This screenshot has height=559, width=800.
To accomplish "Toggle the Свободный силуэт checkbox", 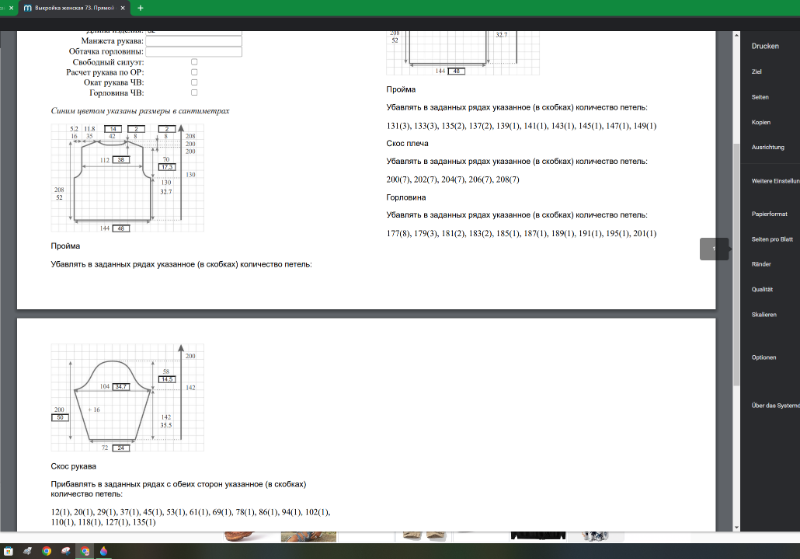I will pos(194,62).
